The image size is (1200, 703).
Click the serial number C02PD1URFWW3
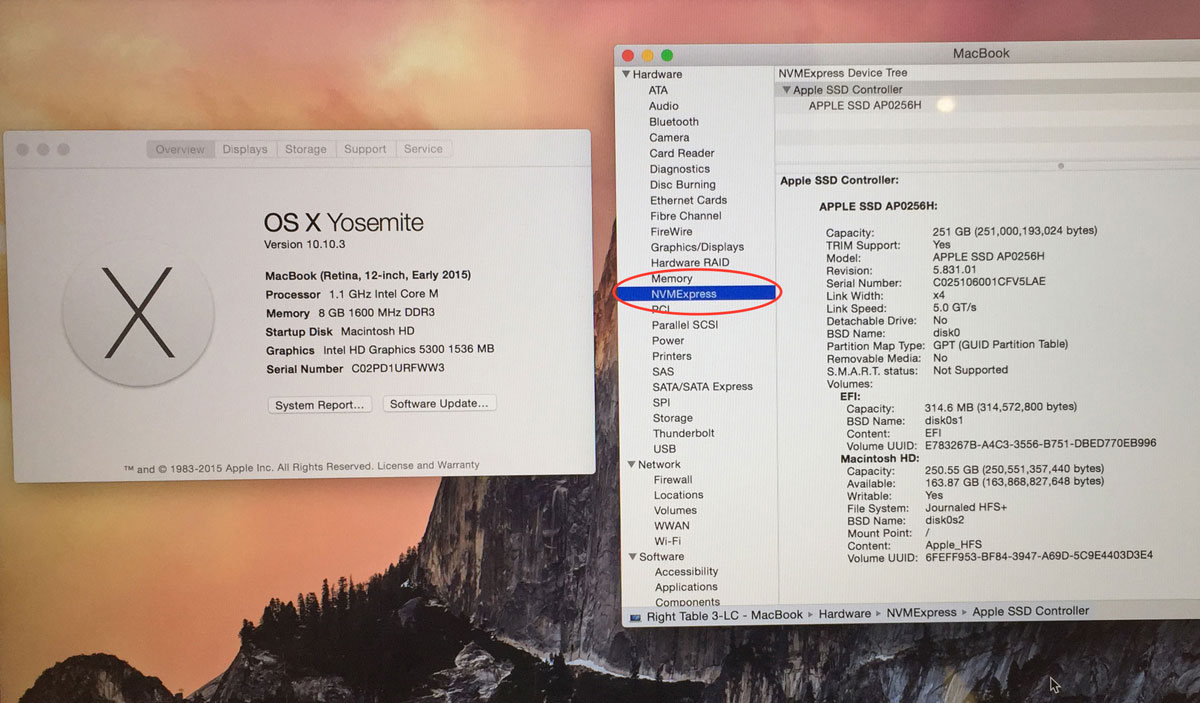(x=398, y=369)
